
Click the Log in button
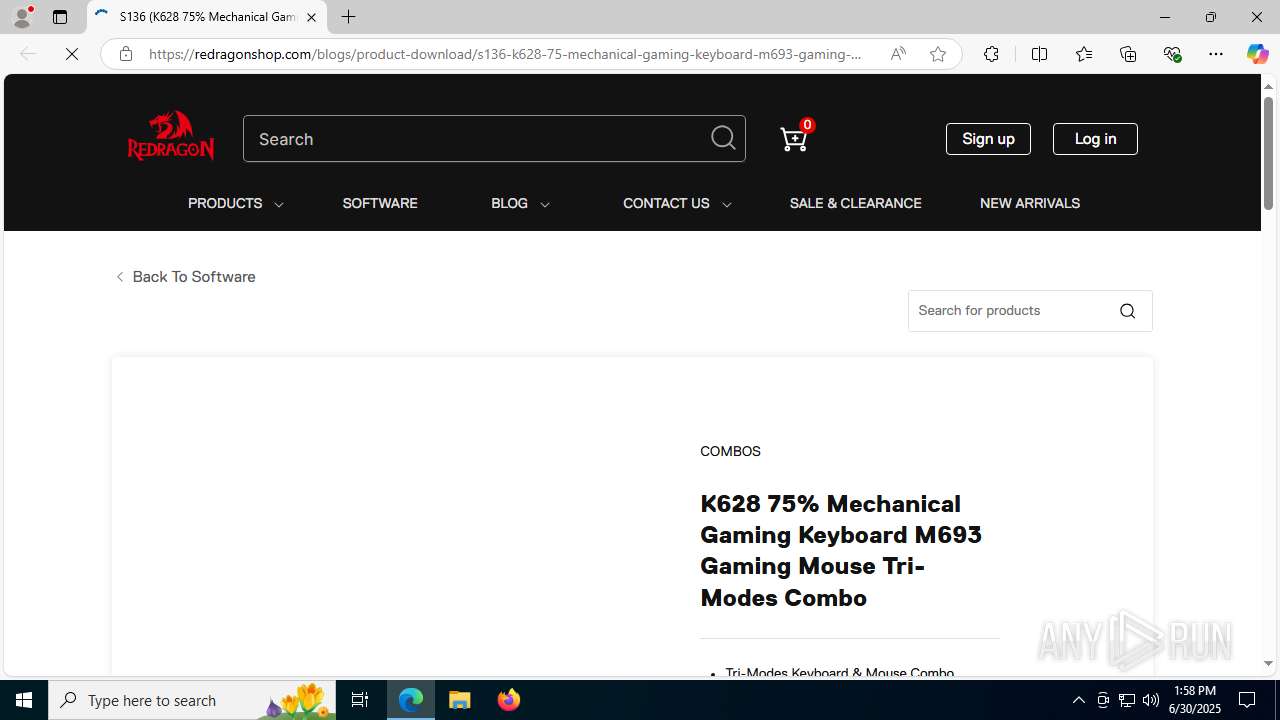coord(1095,139)
